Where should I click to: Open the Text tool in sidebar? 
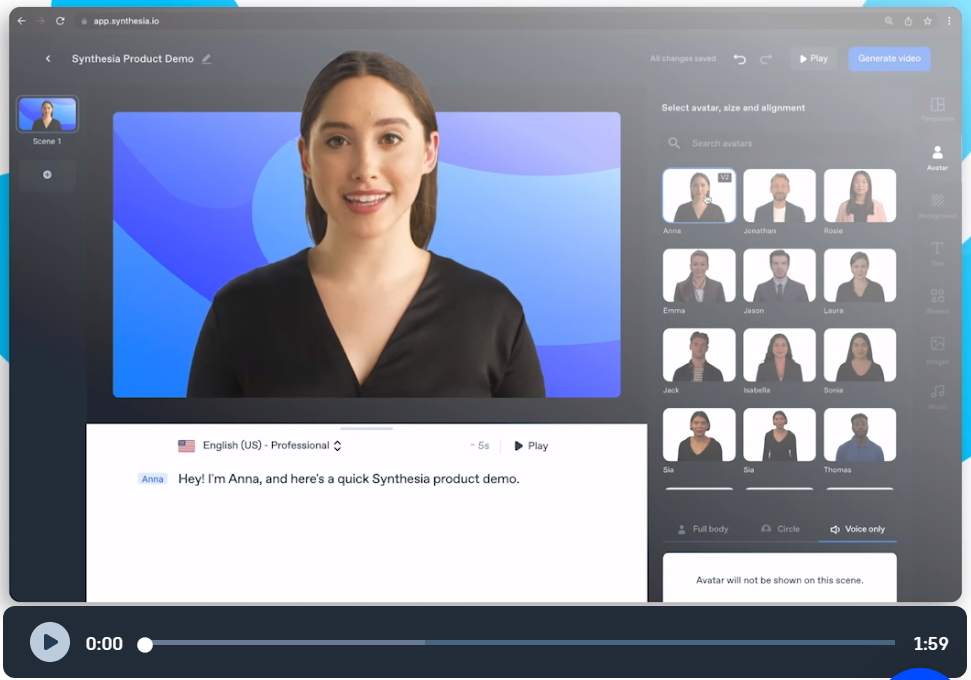pyautogui.click(x=937, y=251)
